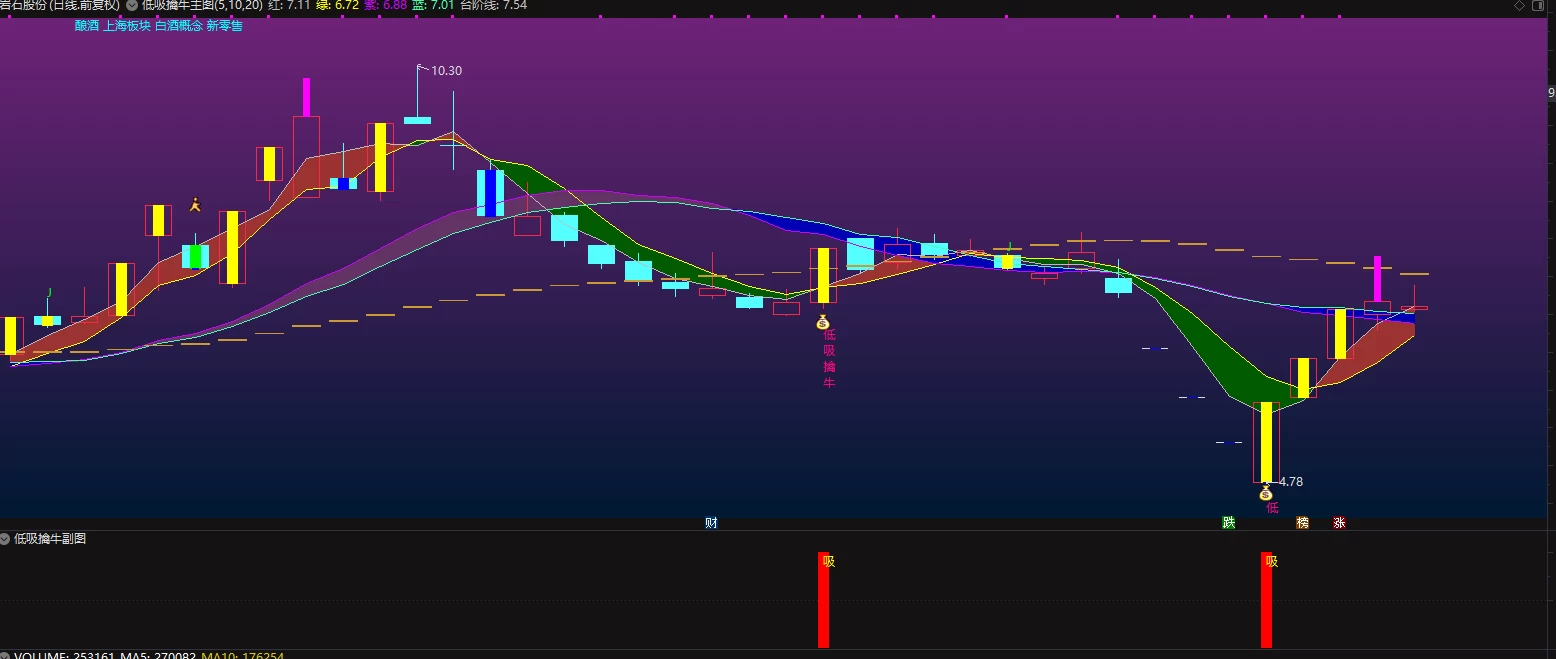The width and height of the screenshot is (1556, 659).
Task: Open the 上海板块 sector link
Action: point(127,25)
